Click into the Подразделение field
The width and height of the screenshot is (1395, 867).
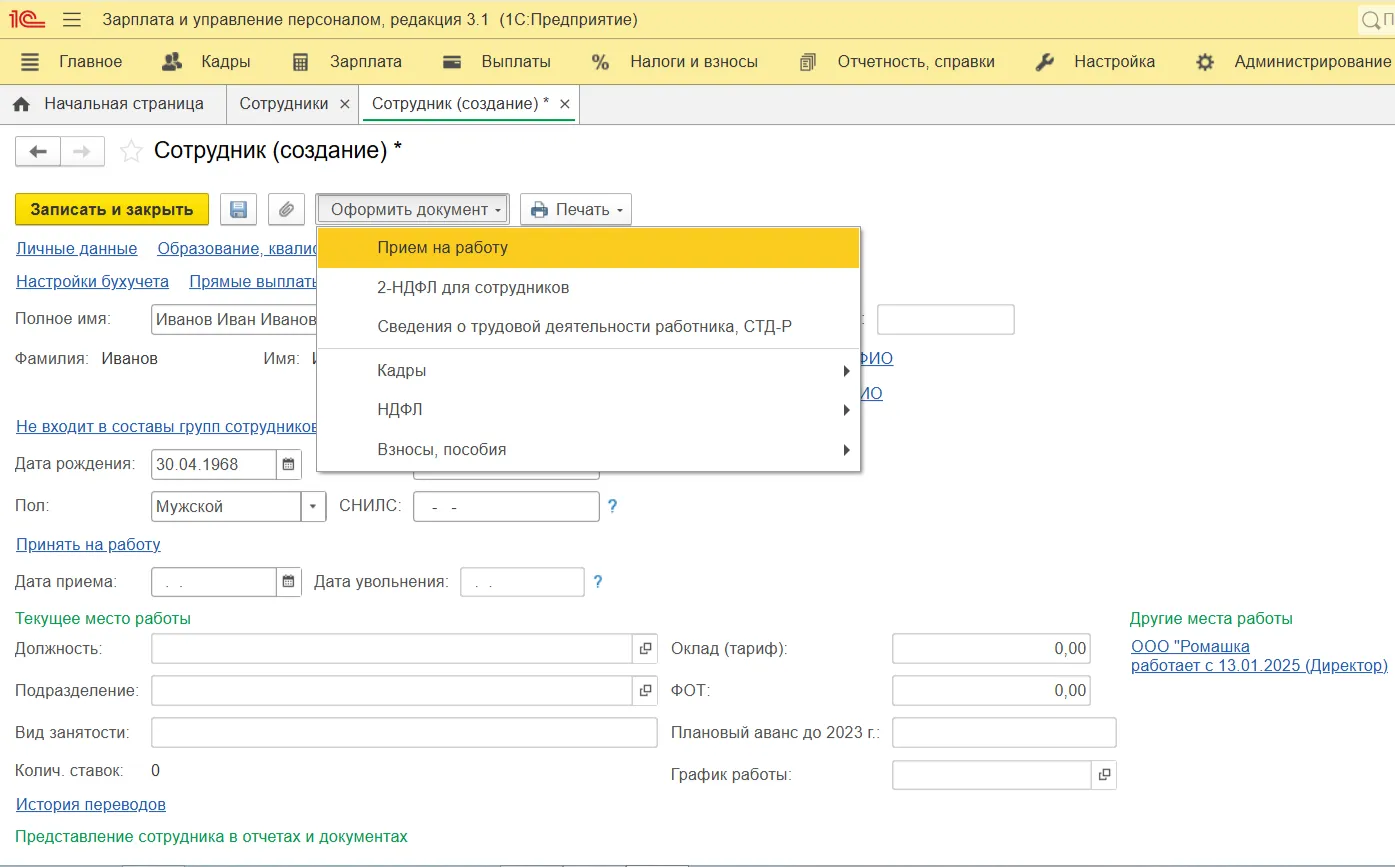(392, 690)
